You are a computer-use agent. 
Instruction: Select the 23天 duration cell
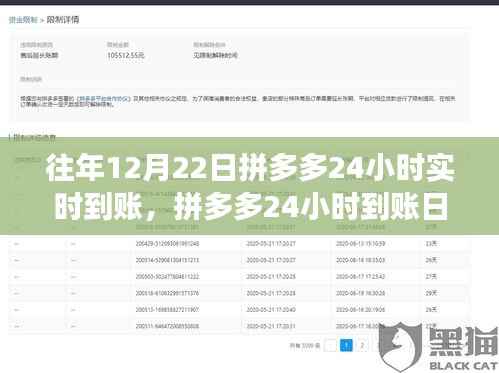pos(431,244)
